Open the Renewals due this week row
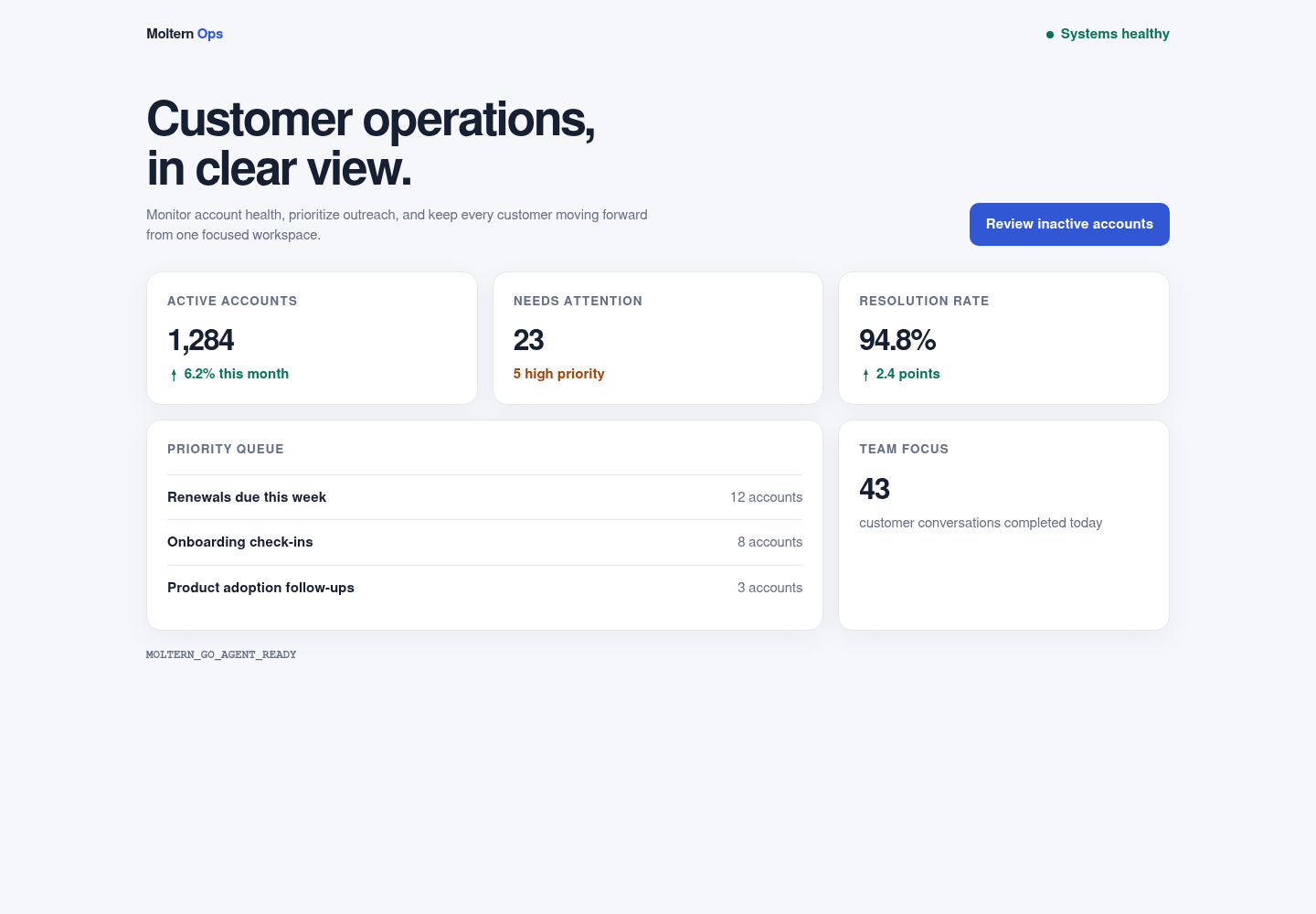The width and height of the screenshot is (1316, 914). [484, 497]
